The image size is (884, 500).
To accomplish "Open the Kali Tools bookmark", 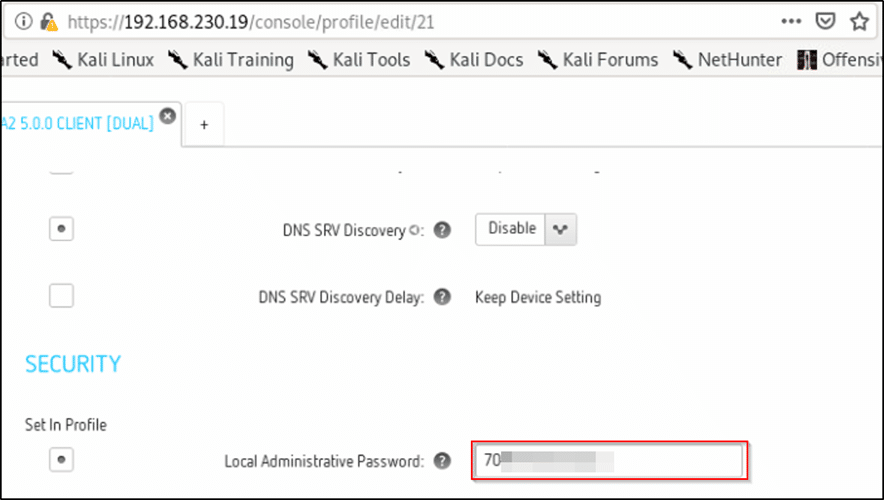I will [x=360, y=60].
